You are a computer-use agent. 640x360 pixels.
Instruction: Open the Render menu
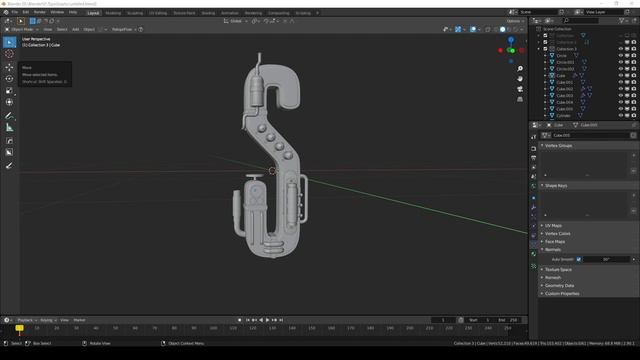pyautogui.click(x=40, y=13)
